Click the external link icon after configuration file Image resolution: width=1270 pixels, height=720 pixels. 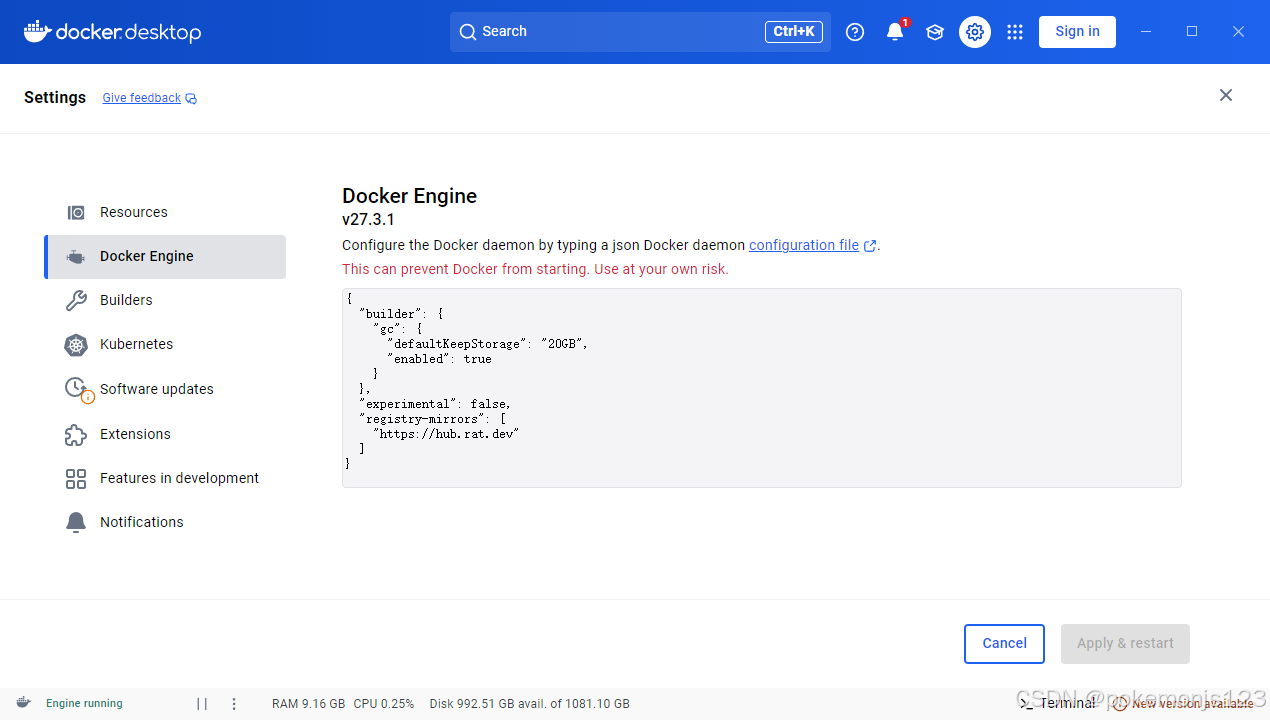(870, 246)
